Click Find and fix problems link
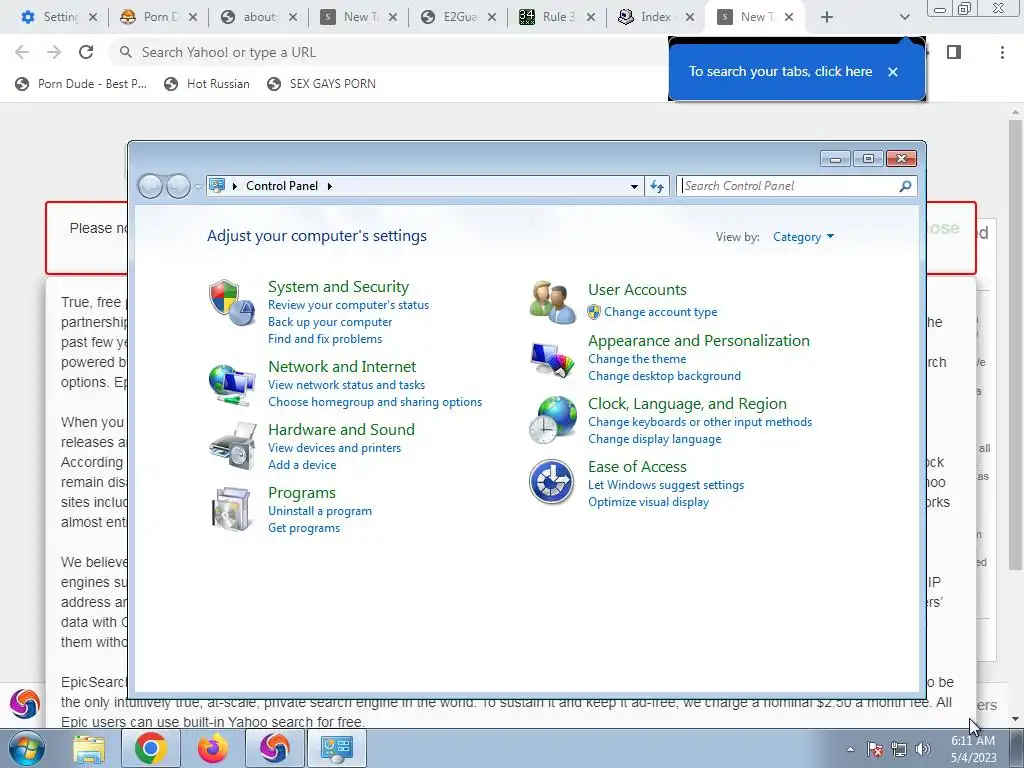Screen dimensions: 1024x768 (325, 339)
